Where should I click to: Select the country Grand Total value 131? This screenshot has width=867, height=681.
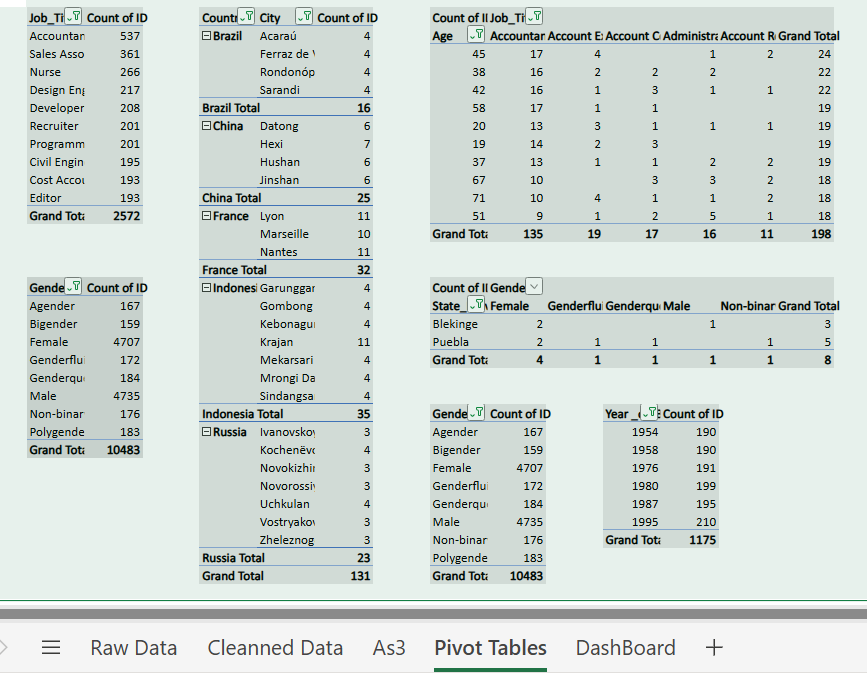point(344,576)
